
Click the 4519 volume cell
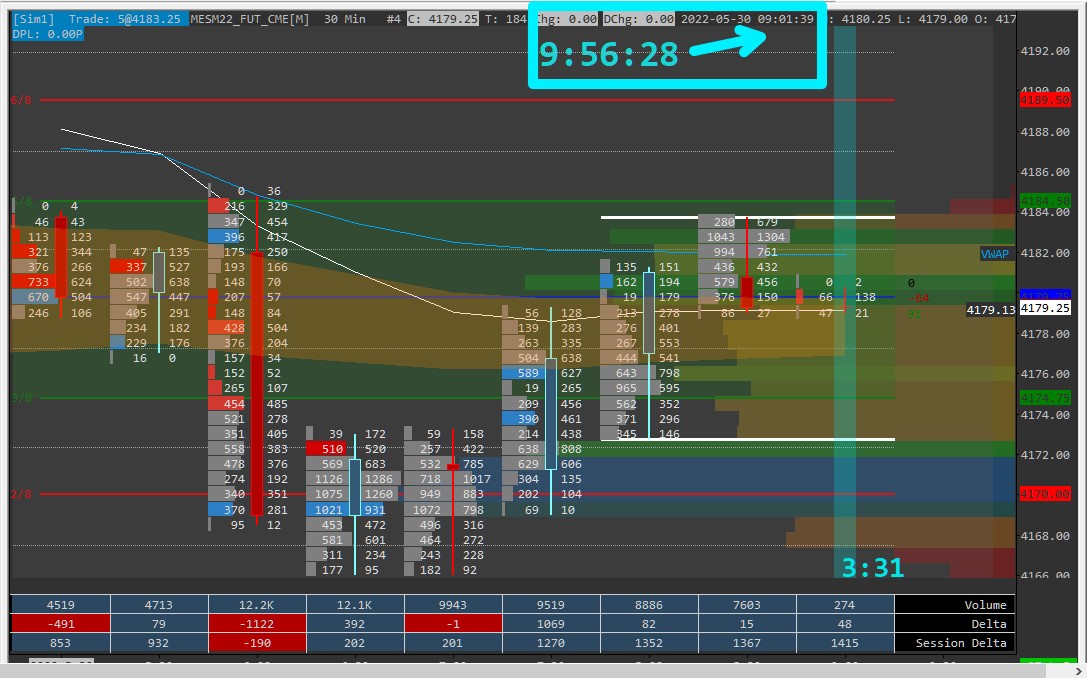tap(60, 605)
